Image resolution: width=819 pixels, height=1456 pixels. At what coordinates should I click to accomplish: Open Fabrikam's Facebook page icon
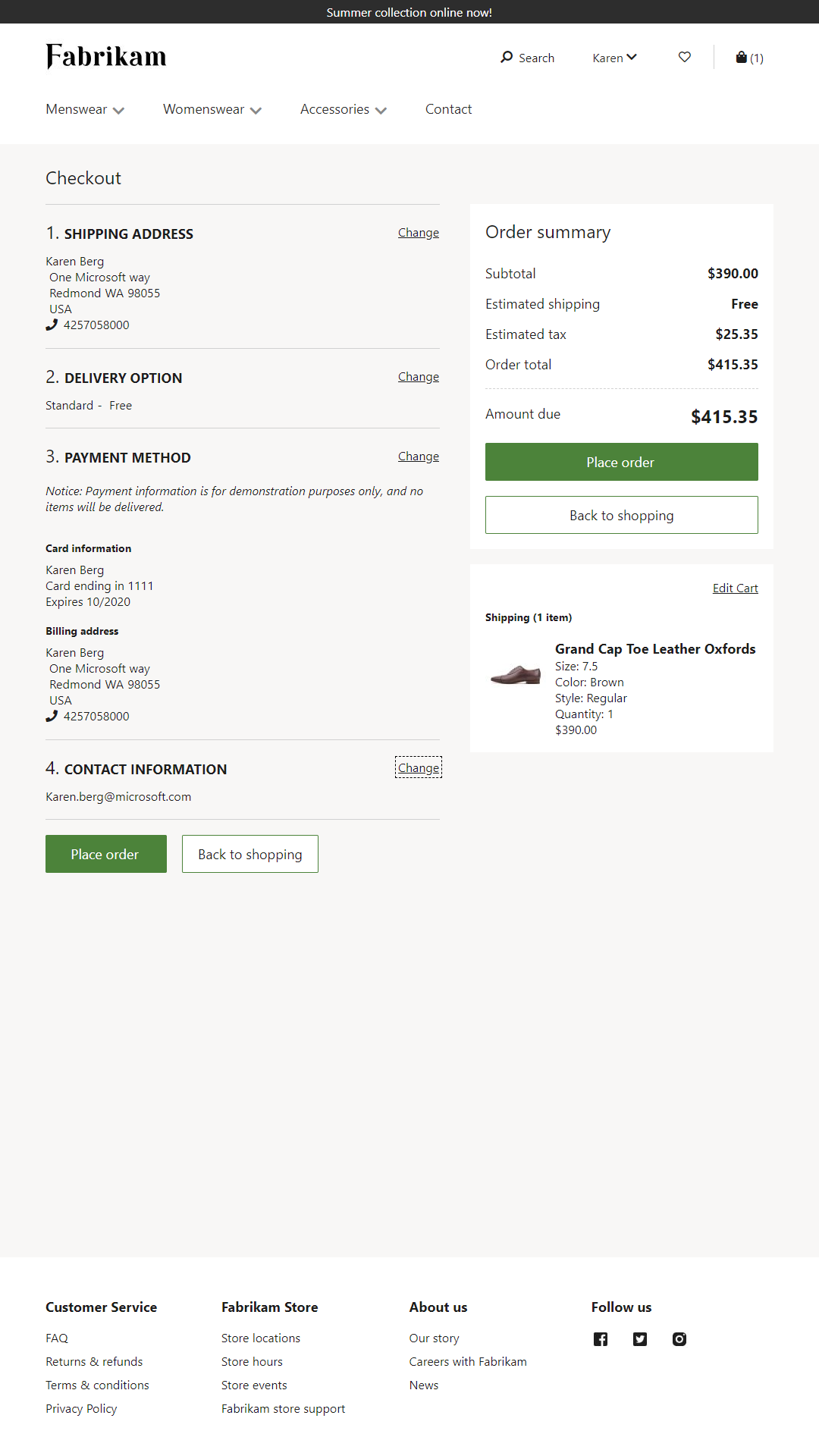(601, 1338)
